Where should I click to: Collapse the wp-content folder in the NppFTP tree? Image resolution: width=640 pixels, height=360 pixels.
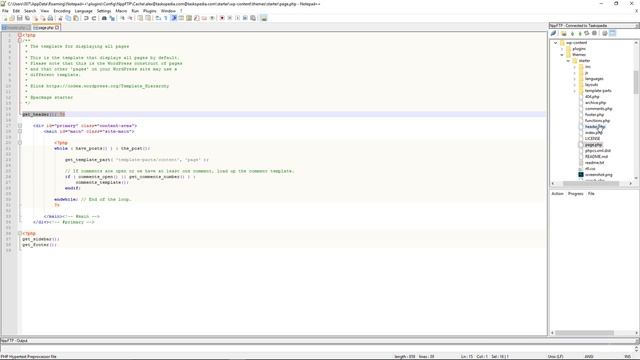556,42
